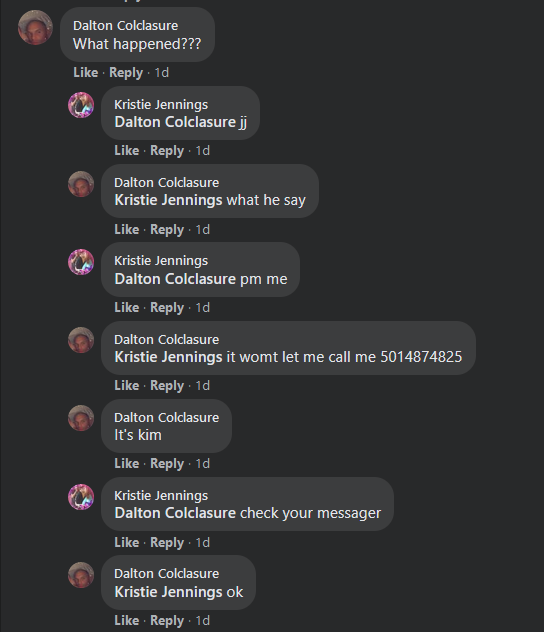Open Dalton's avatar next to the phone number comment

[x=81, y=340]
